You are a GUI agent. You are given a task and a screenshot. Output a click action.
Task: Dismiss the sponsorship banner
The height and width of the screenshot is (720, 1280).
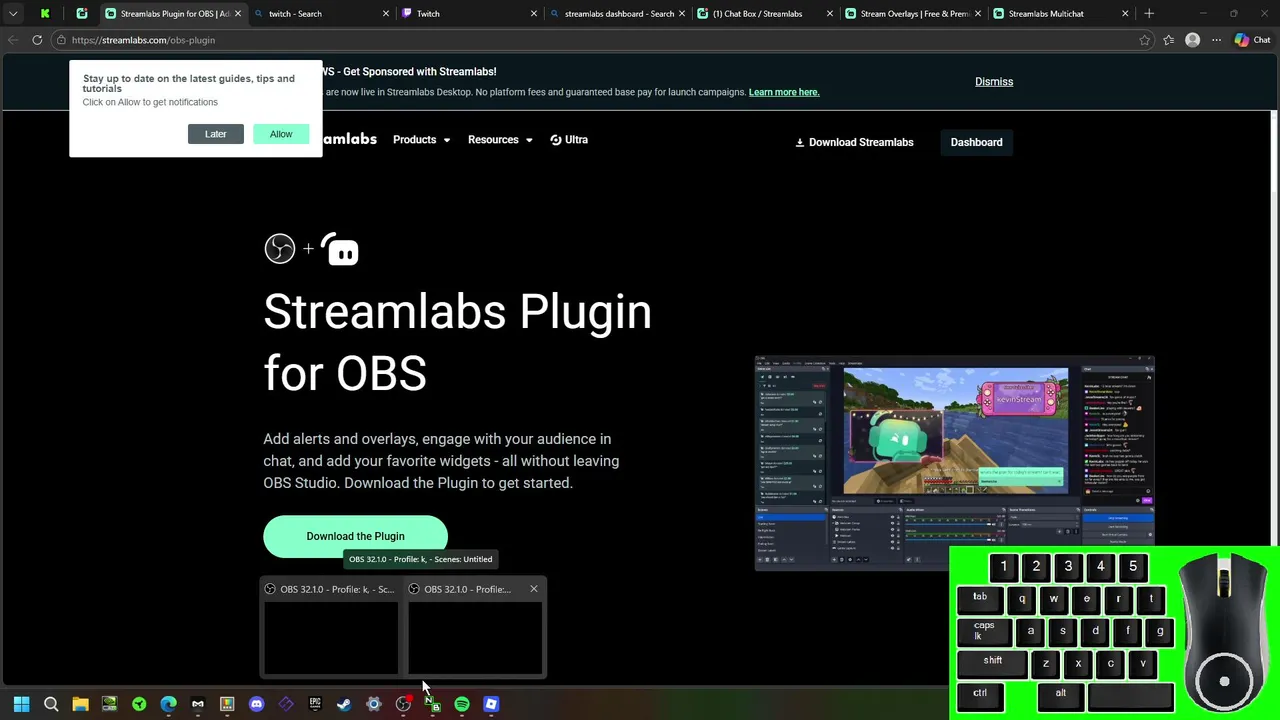click(994, 82)
